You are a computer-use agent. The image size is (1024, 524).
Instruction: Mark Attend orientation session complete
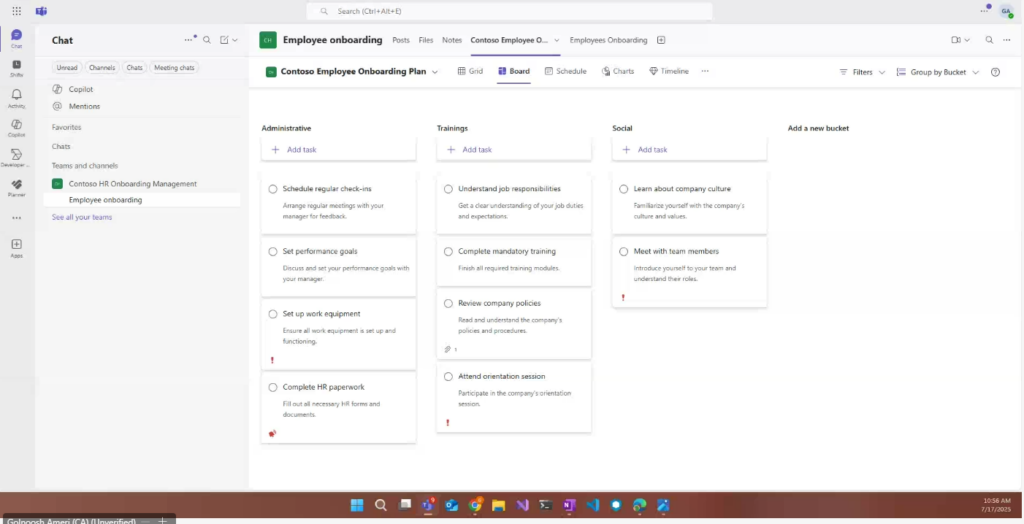(x=448, y=377)
